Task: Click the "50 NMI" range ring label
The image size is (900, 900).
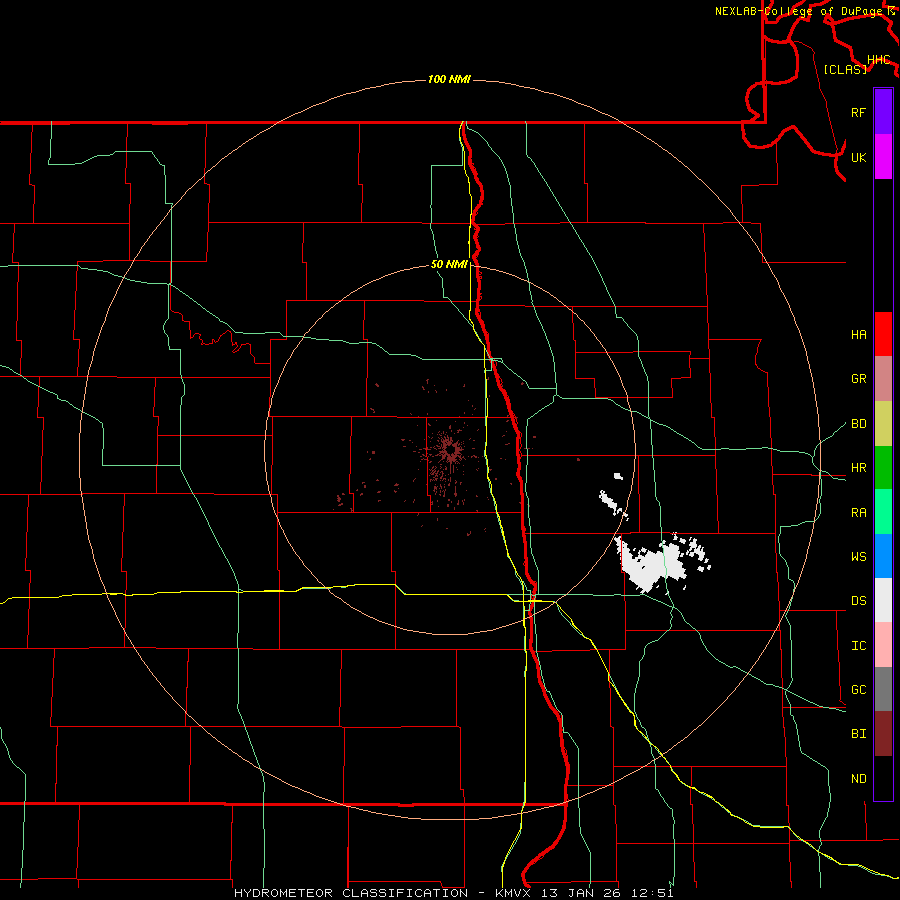Action: 449,264
